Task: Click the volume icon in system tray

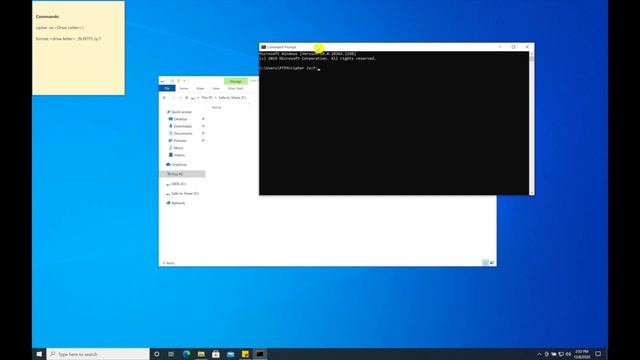Action: pyautogui.click(x=568, y=354)
